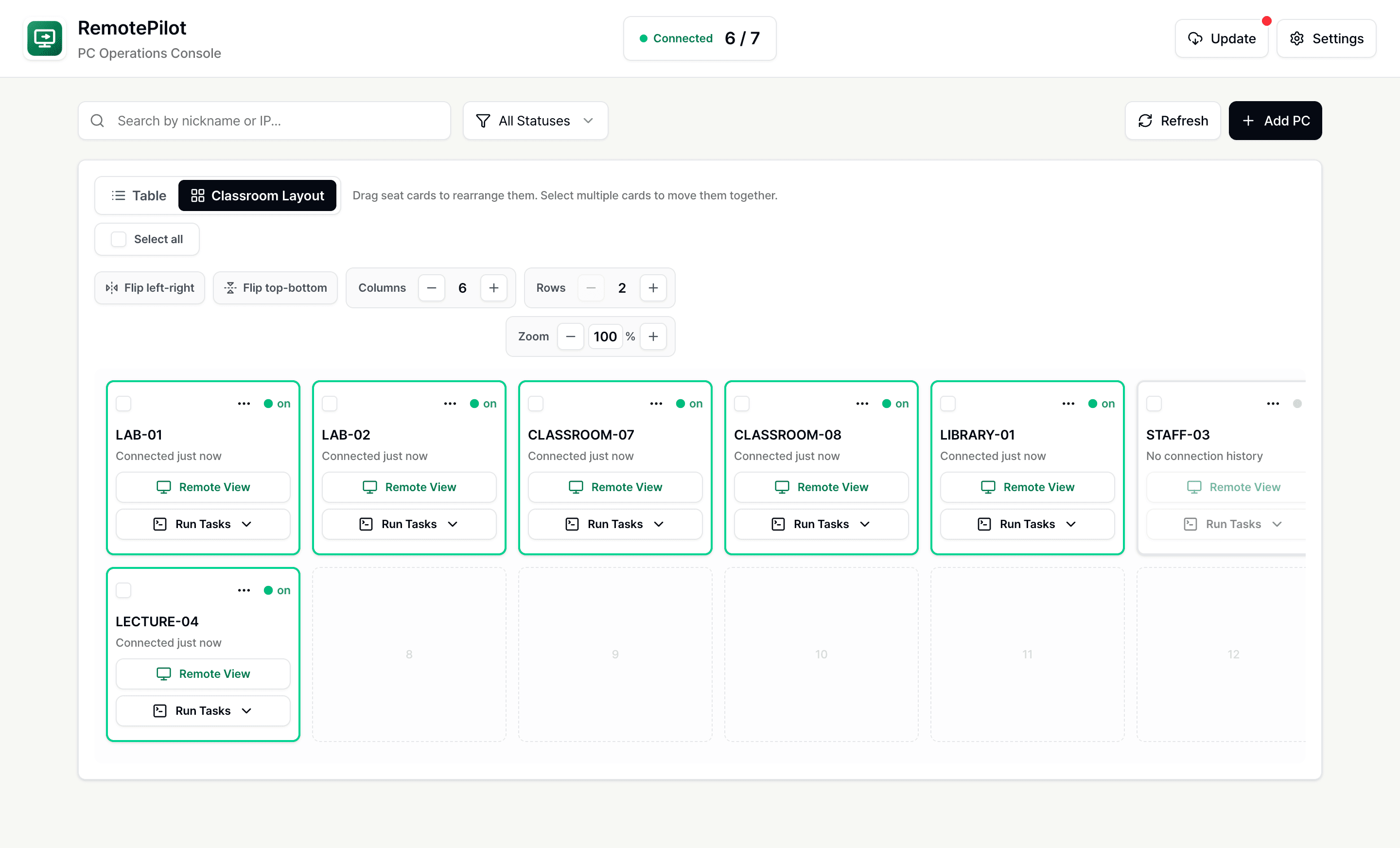Screen dimensions: 1400x848
Task: Expand Run Tasks on LIBRARY-01
Action: coord(1027,524)
